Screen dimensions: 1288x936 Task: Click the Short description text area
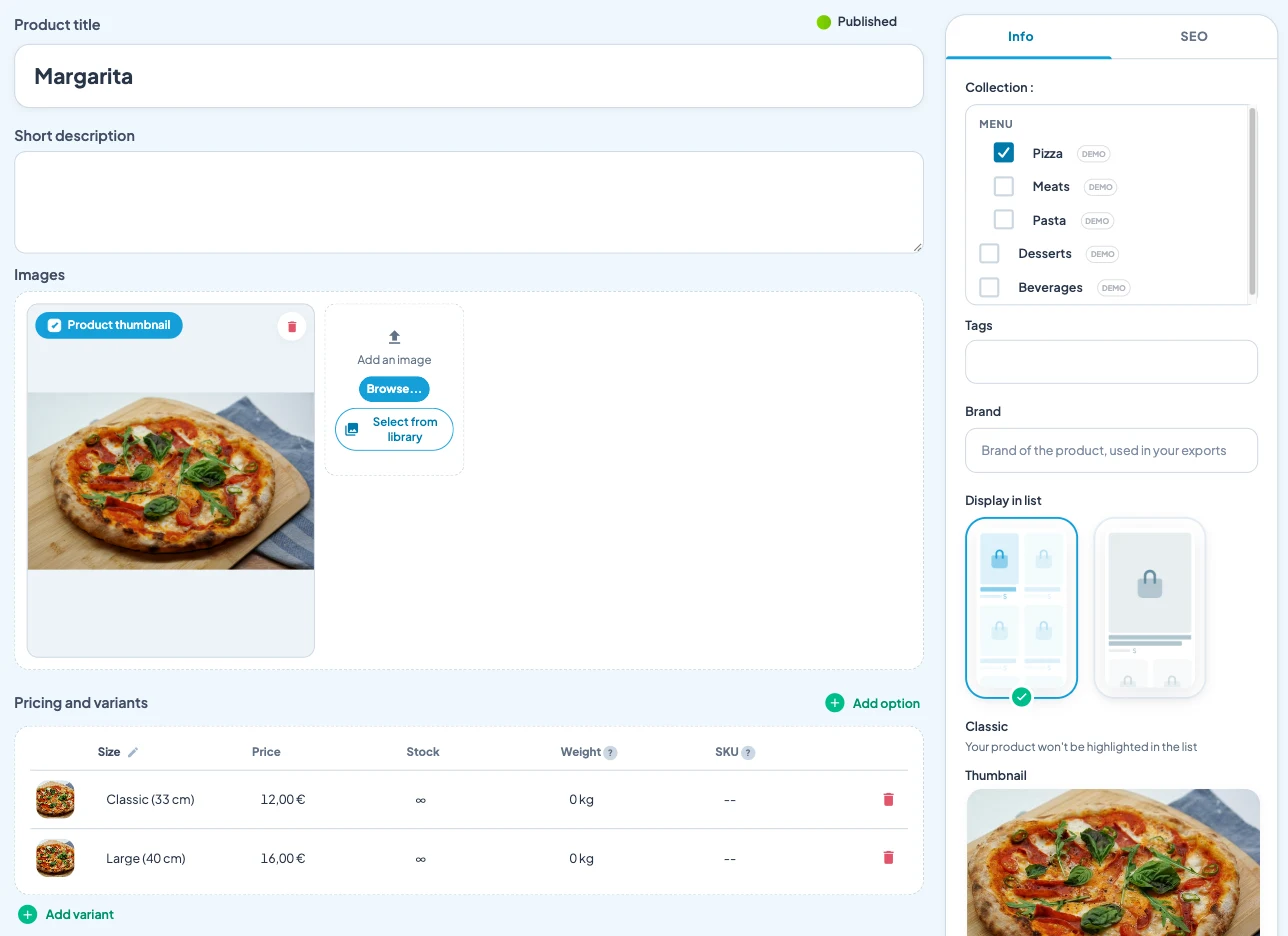tap(469, 202)
